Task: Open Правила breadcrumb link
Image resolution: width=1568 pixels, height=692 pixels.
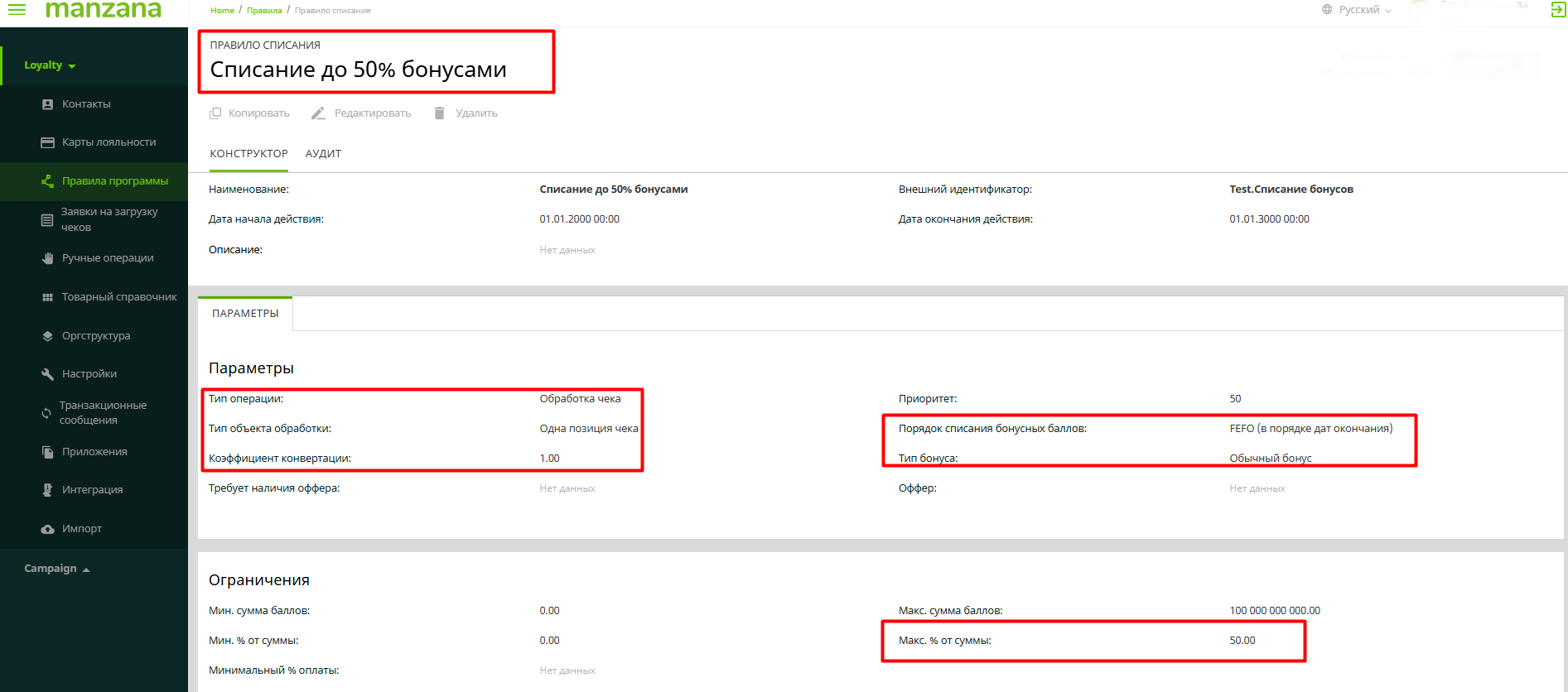Action: (264, 11)
